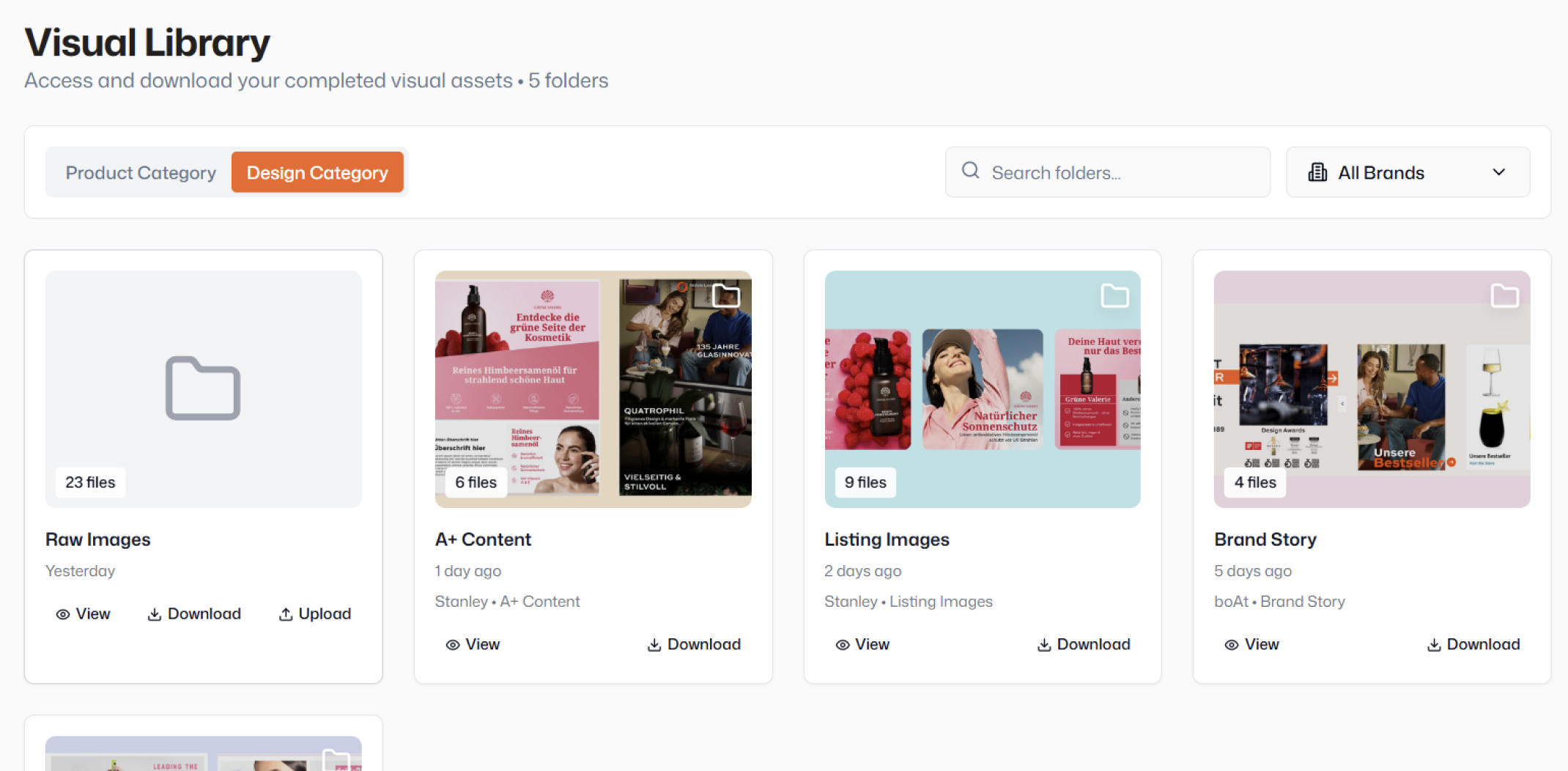Click the folder icon on the A+ Content thumbnail

[x=726, y=295]
